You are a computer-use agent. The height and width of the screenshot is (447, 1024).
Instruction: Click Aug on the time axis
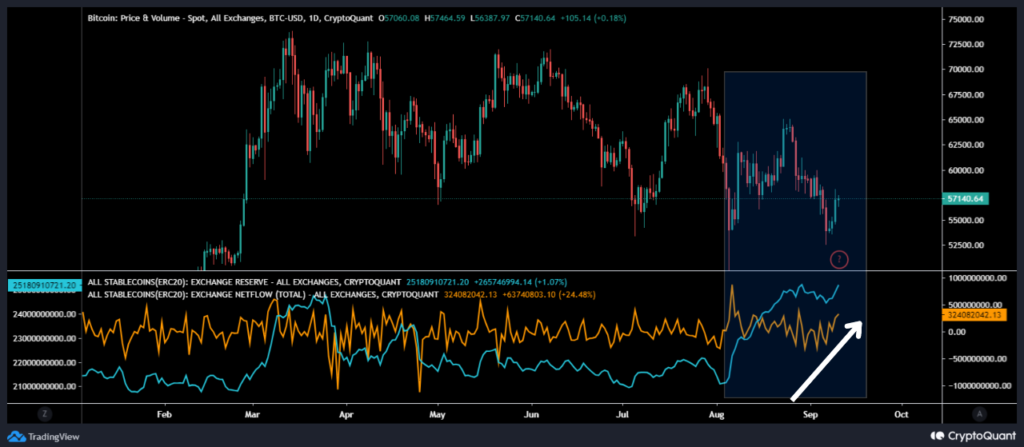point(717,414)
